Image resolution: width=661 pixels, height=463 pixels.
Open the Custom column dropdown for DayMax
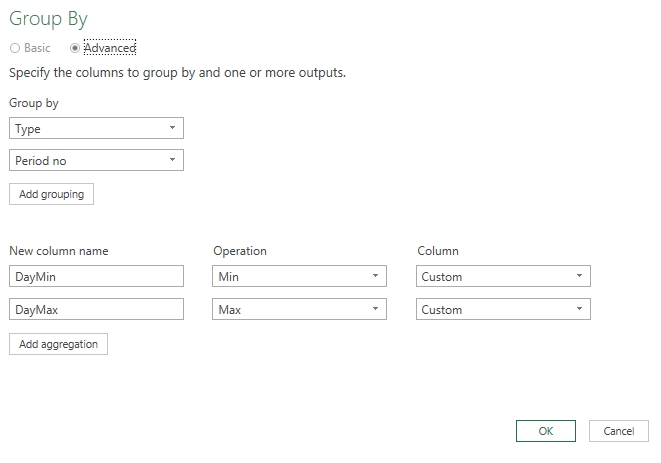point(503,310)
